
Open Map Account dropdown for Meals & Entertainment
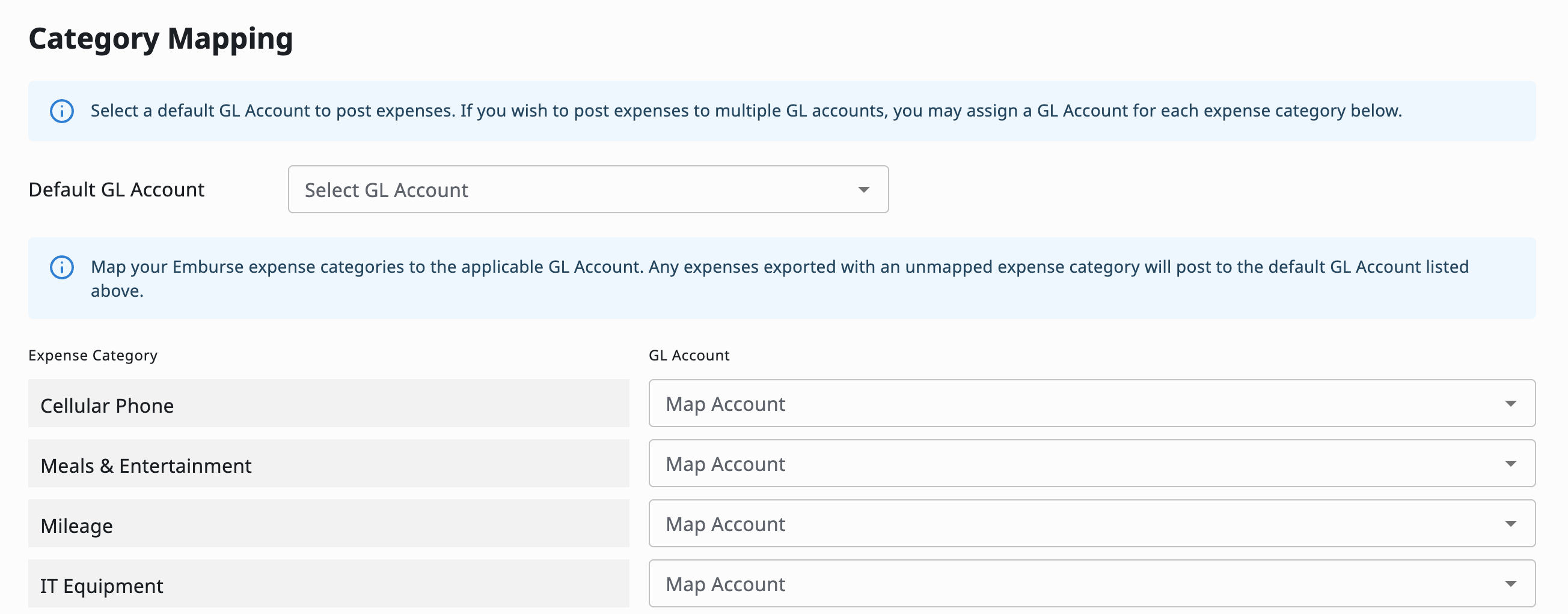(x=1091, y=464)
